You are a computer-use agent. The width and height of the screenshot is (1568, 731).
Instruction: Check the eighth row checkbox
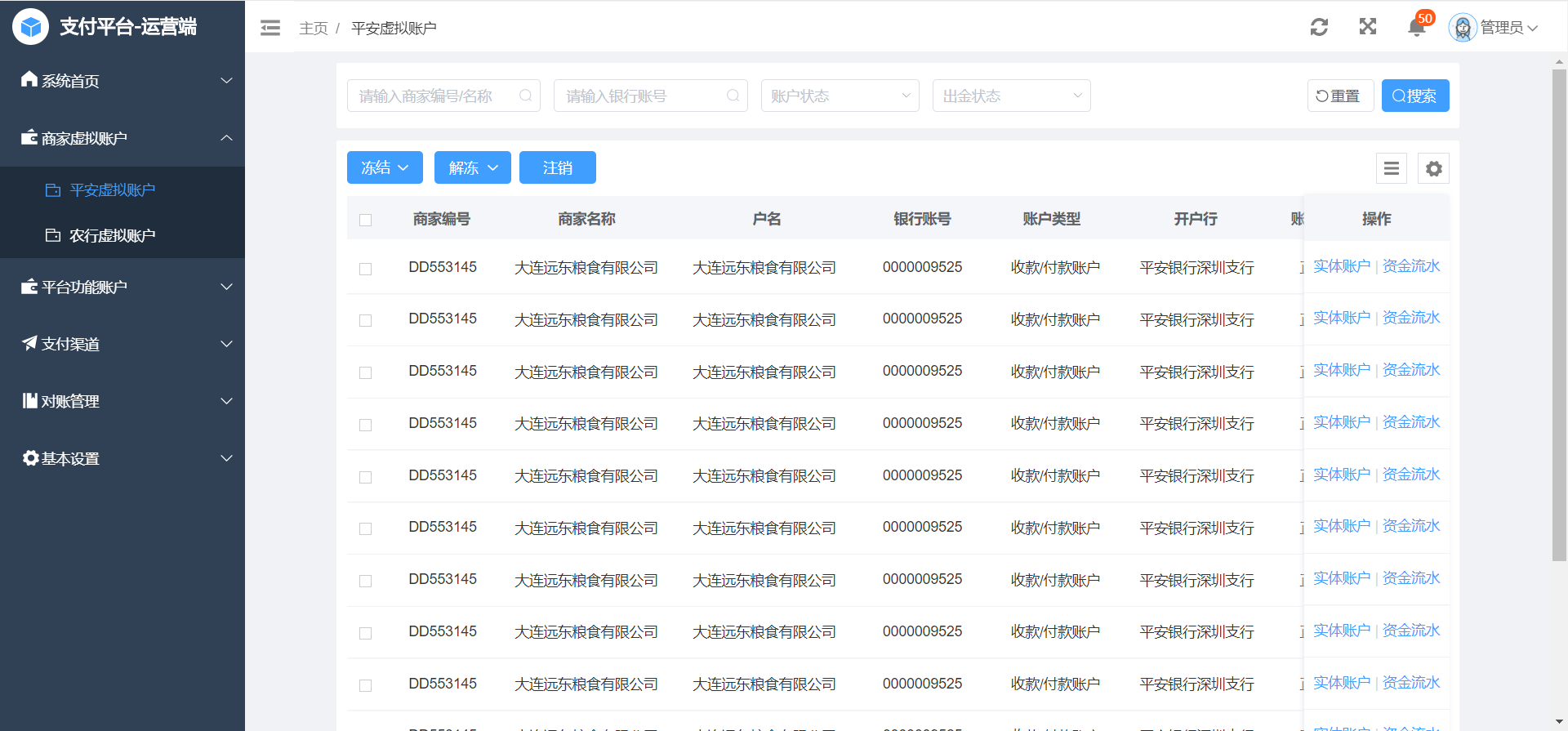tap(365, 633)
